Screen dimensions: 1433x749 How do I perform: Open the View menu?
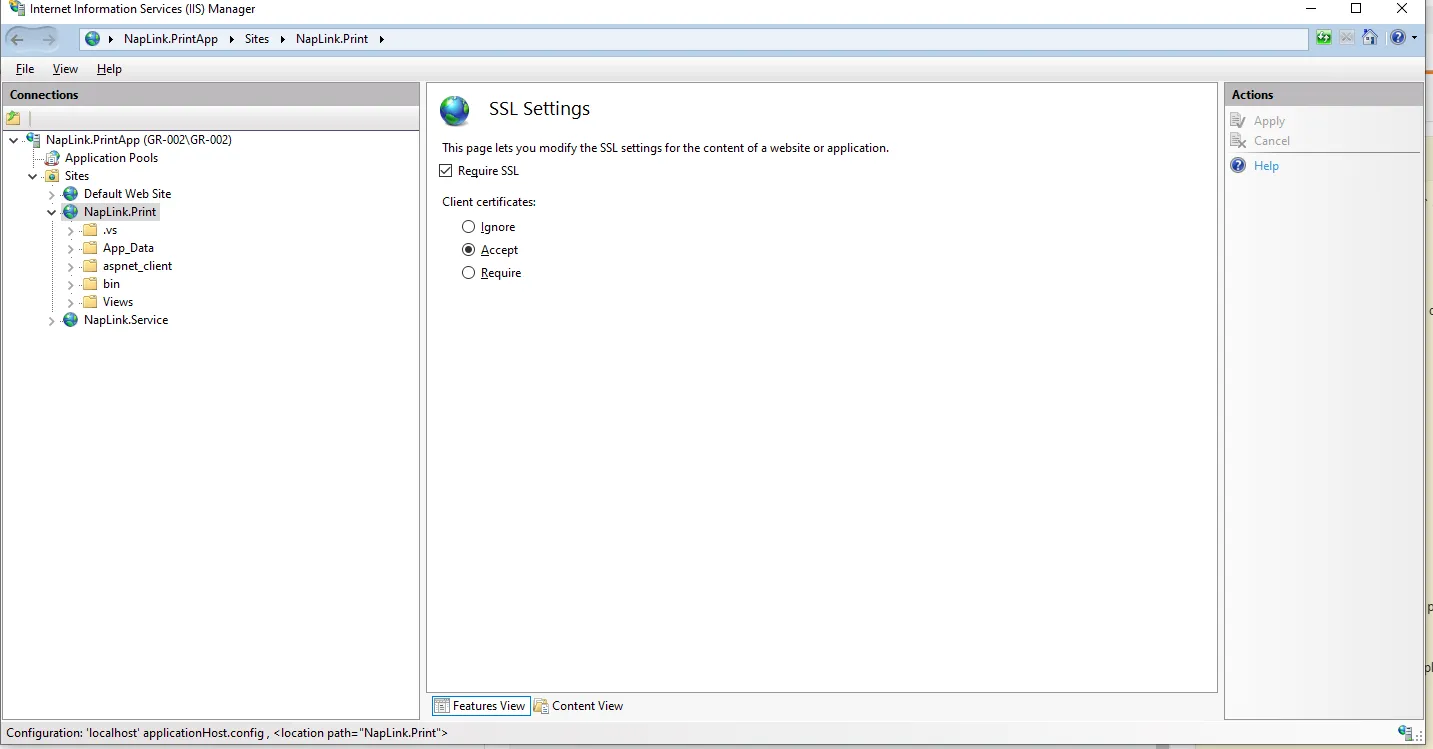(65, 69)
